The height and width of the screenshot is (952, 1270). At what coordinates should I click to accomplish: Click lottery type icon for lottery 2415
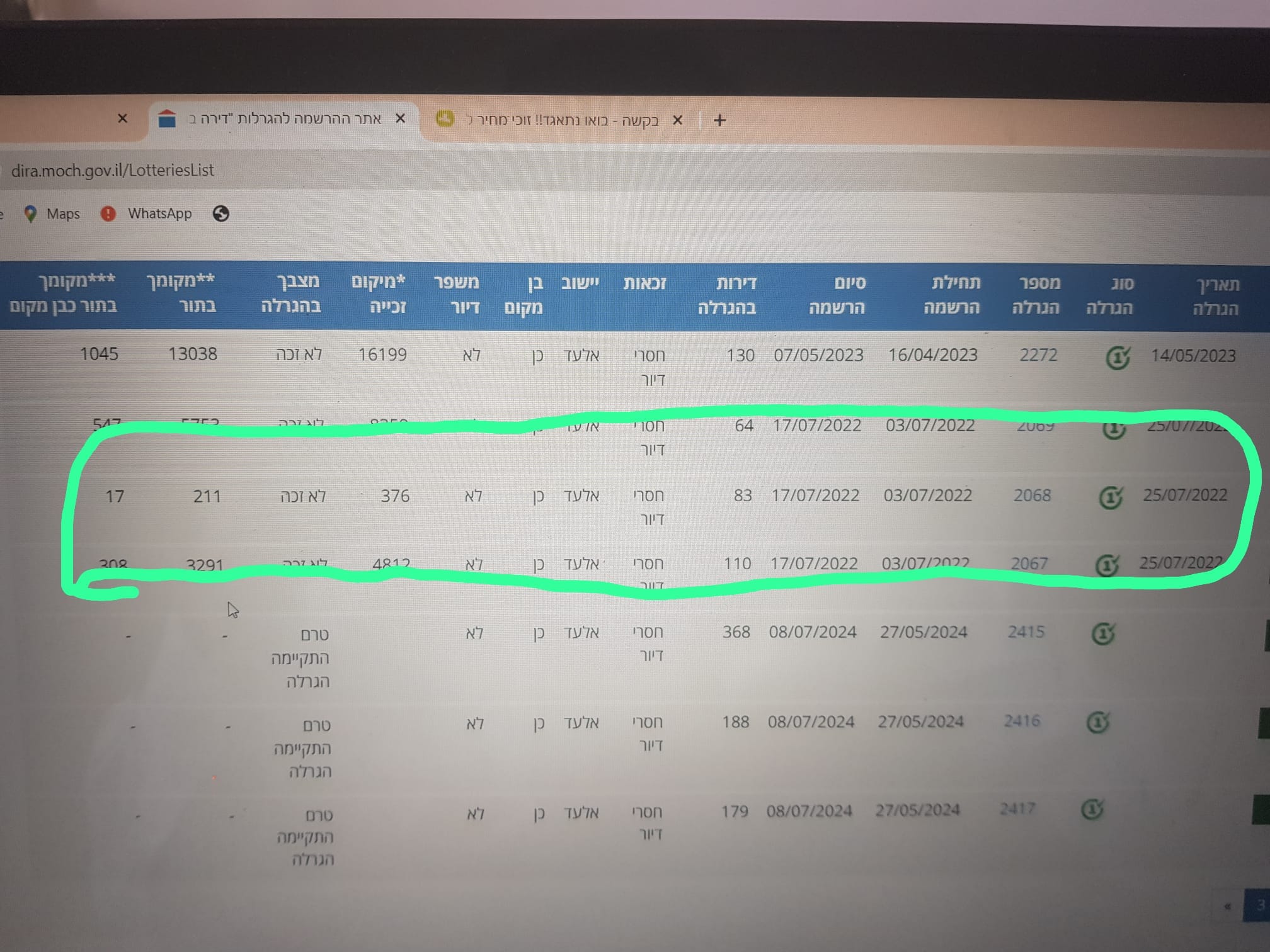[x=1102, y=633]
